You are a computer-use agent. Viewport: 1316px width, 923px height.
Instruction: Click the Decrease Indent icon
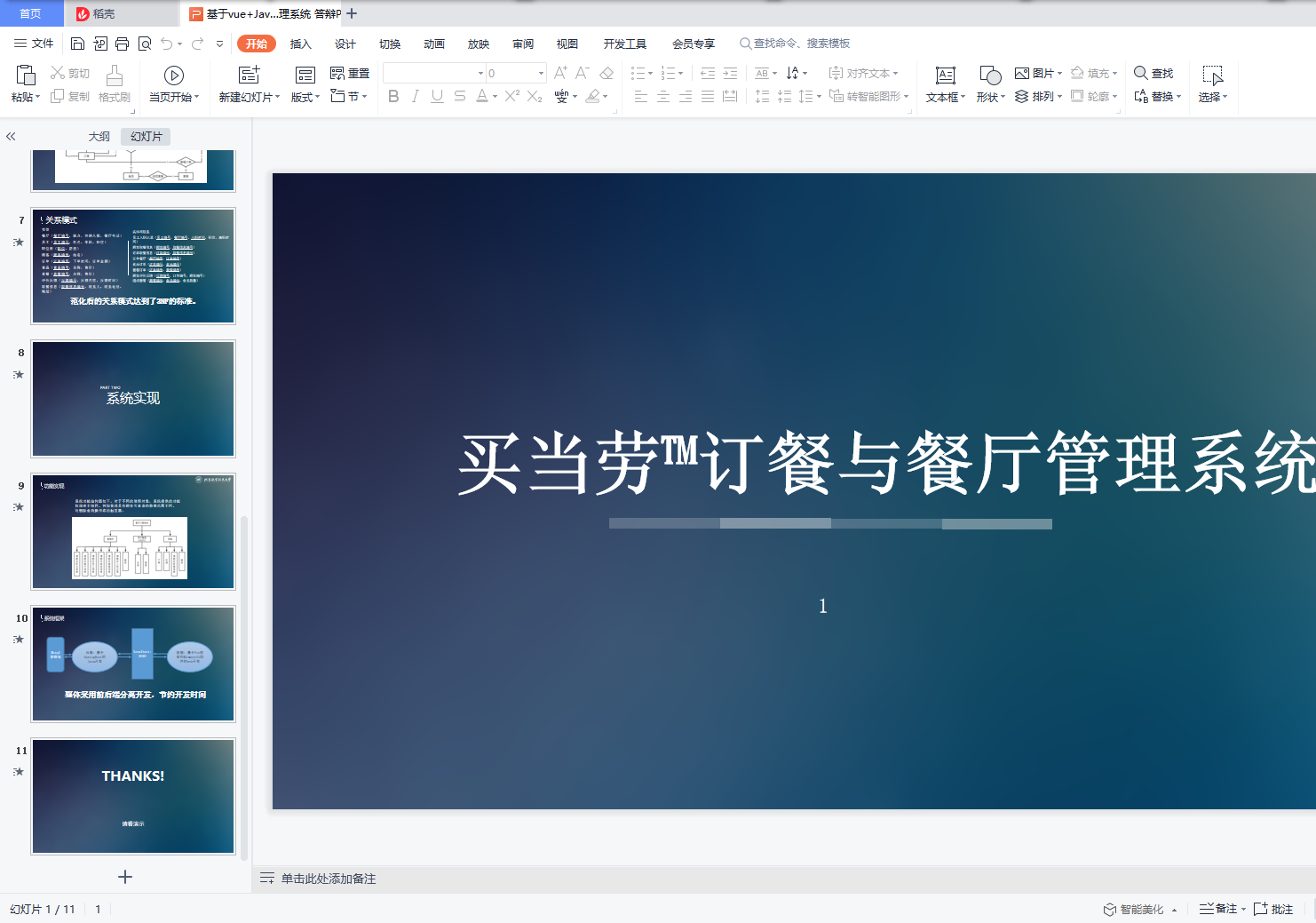tap(708, 73)
